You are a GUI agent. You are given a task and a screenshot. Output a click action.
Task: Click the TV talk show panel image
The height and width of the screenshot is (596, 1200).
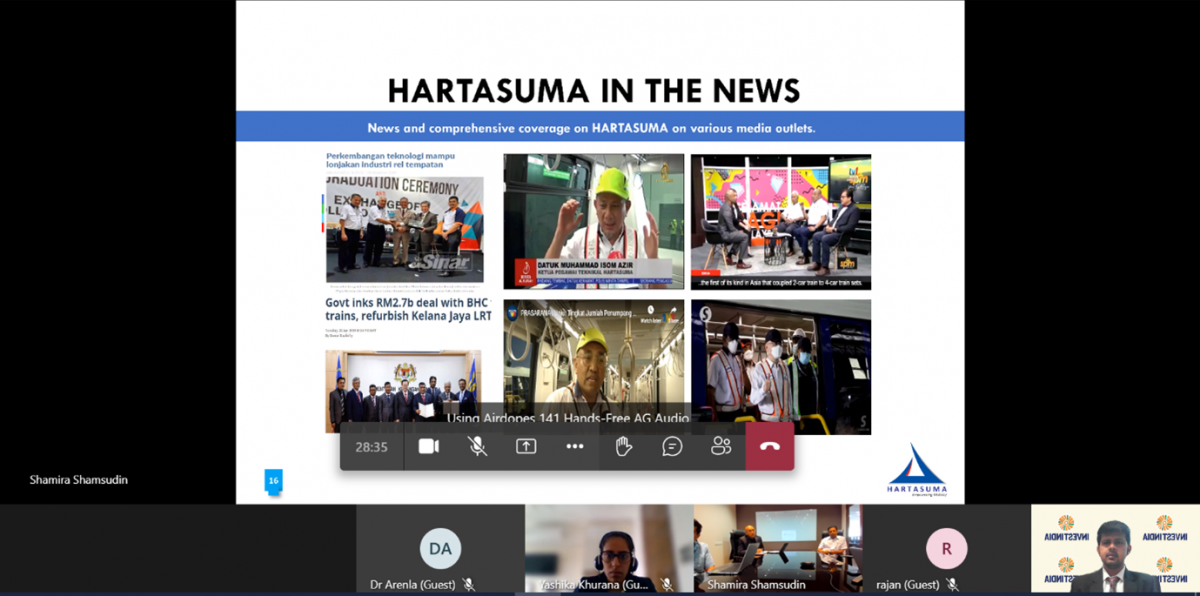(x=781, y=221)
